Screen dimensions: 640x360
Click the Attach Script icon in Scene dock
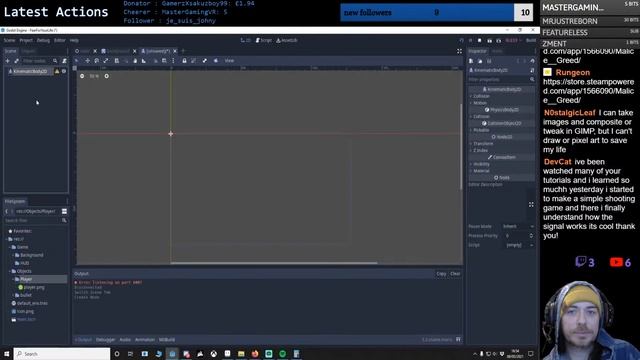(x=64, y=61)
